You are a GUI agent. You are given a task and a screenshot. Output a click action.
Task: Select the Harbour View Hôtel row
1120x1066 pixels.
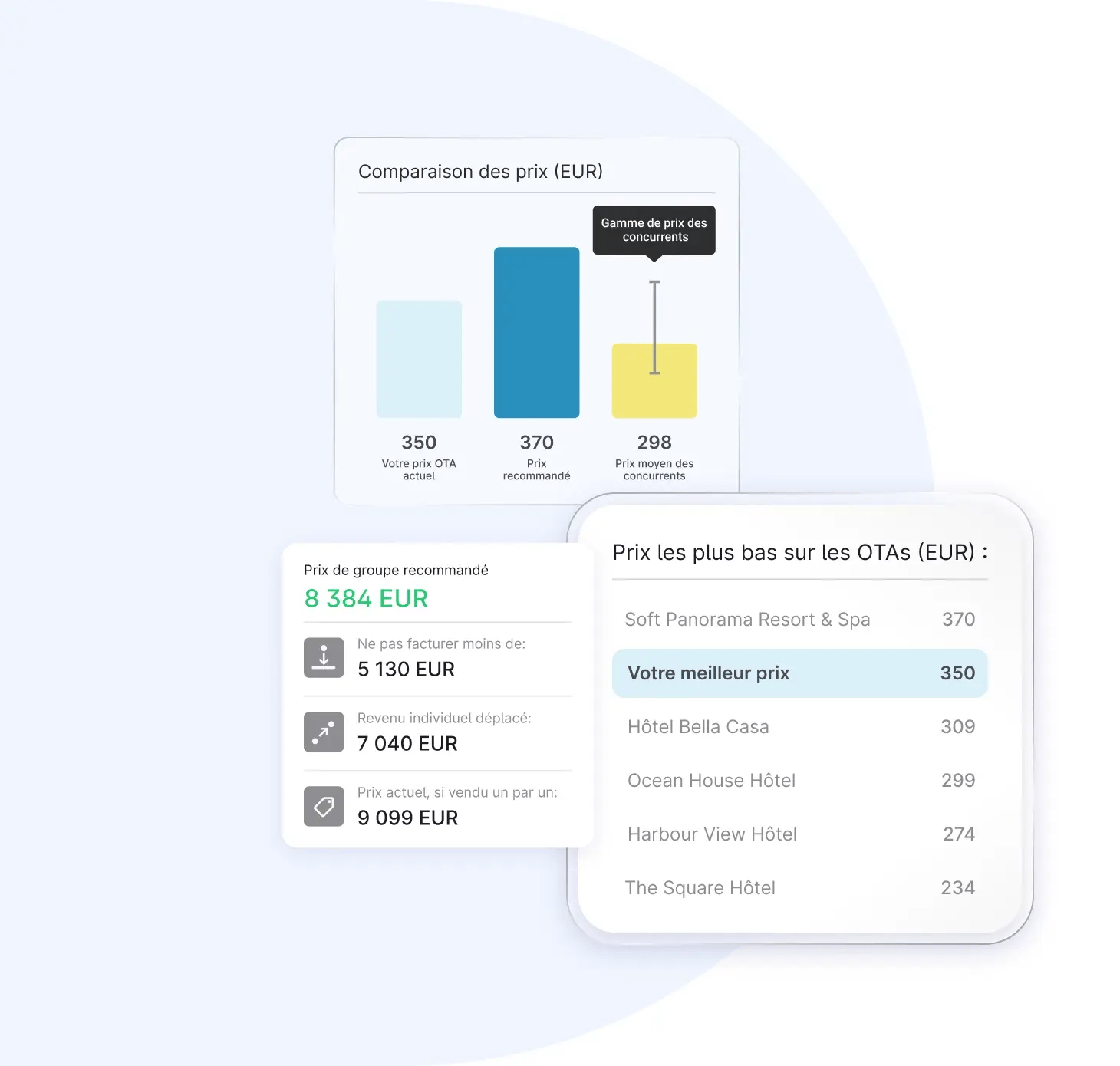tap(799, 834)
